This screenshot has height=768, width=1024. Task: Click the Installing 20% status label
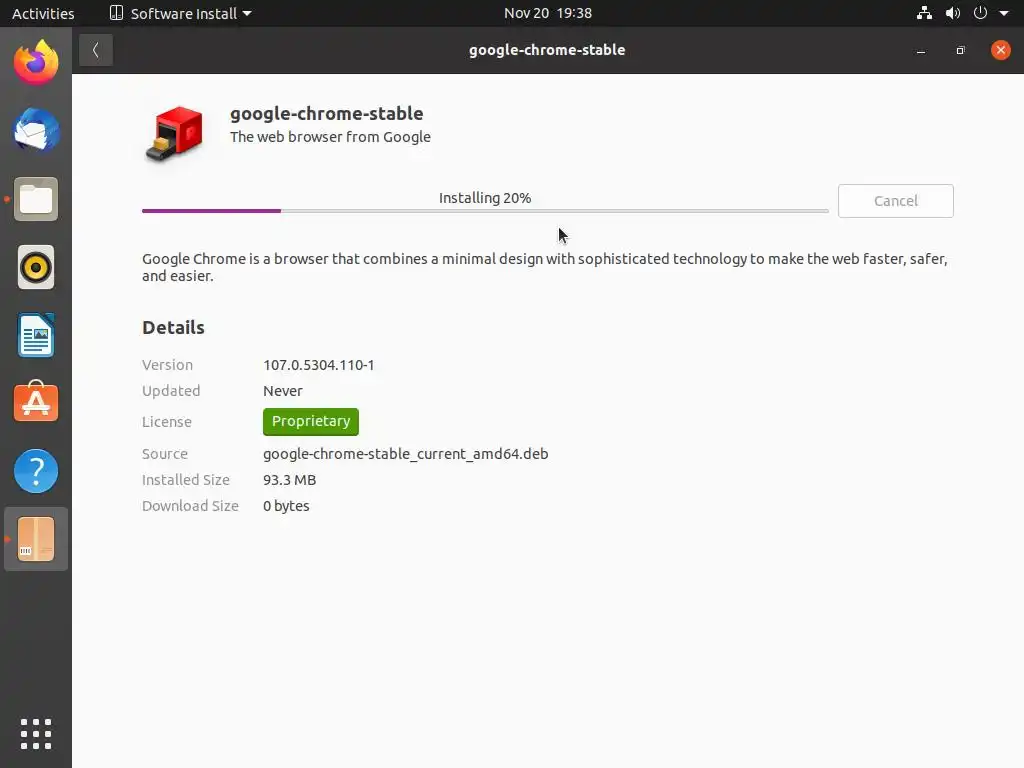click(x=485, y=198)
